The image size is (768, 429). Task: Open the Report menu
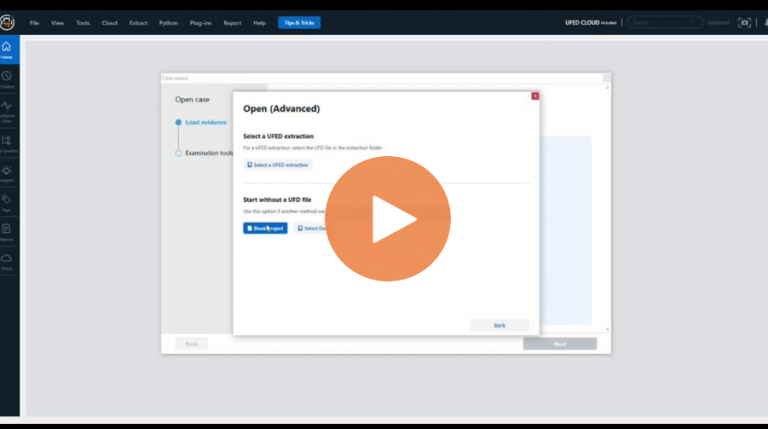232,23
